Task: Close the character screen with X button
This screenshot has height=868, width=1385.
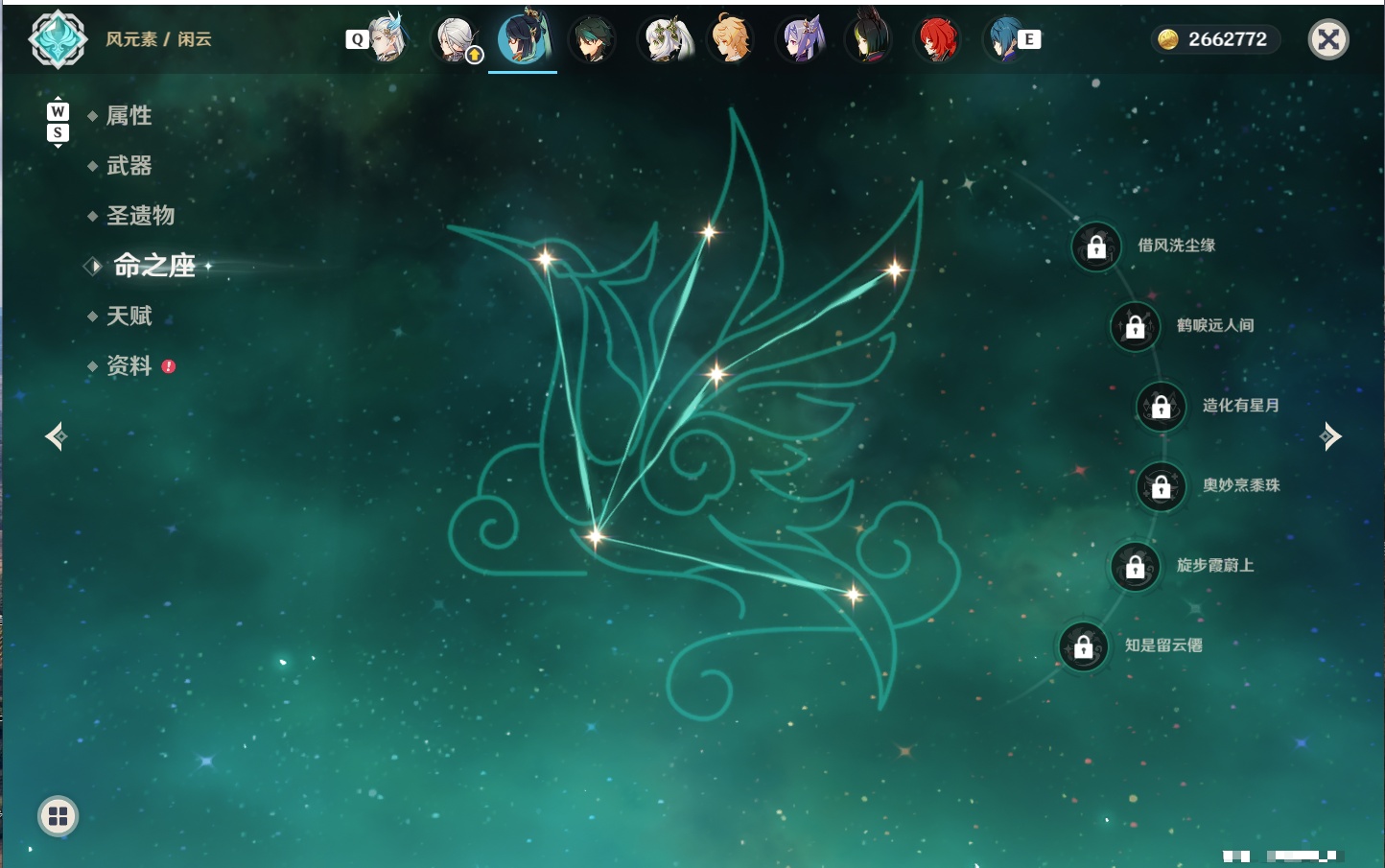Action: click(1328, 39)
